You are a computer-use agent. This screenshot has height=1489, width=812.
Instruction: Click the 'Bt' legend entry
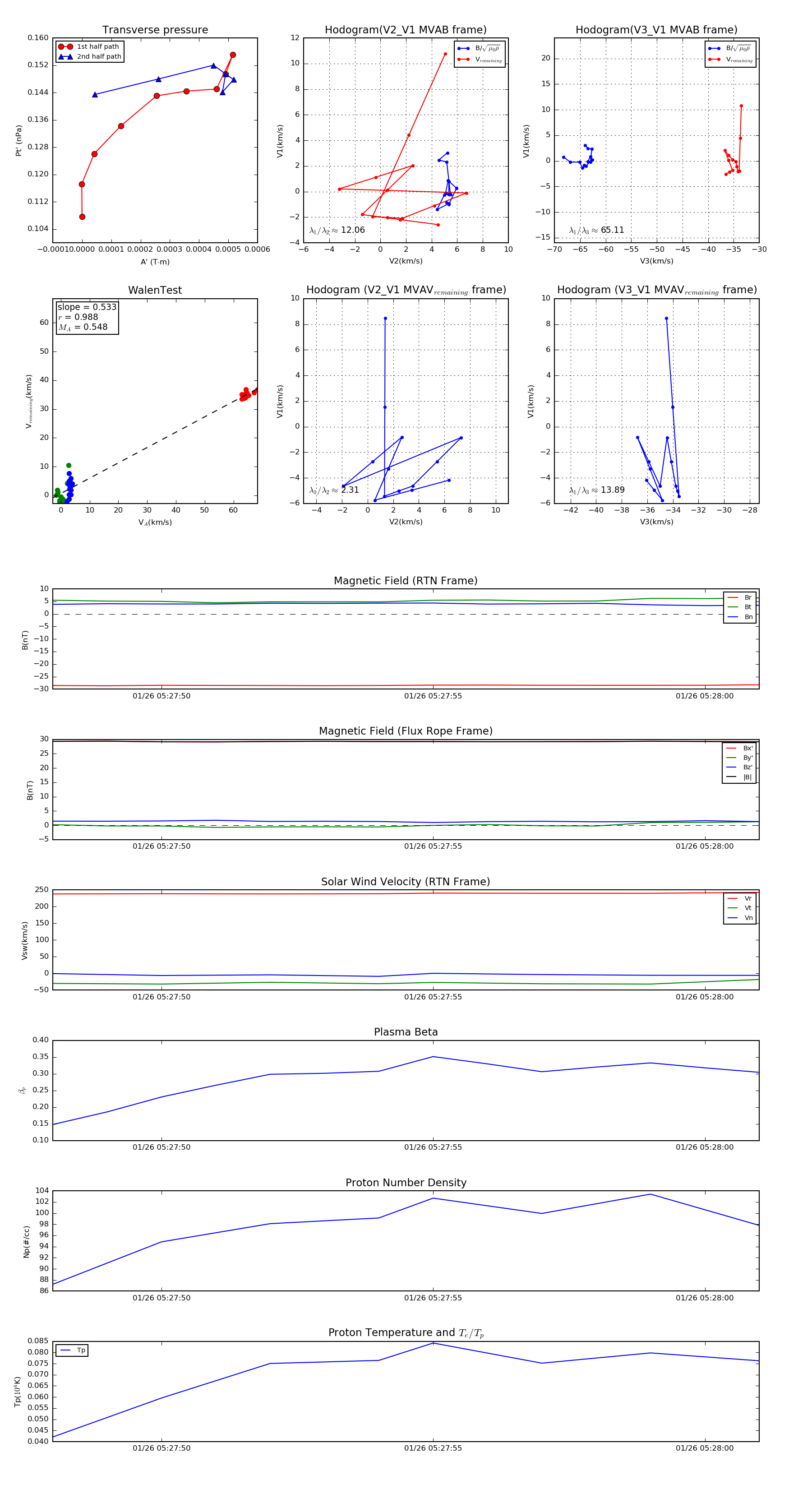(x=740, y=607)
